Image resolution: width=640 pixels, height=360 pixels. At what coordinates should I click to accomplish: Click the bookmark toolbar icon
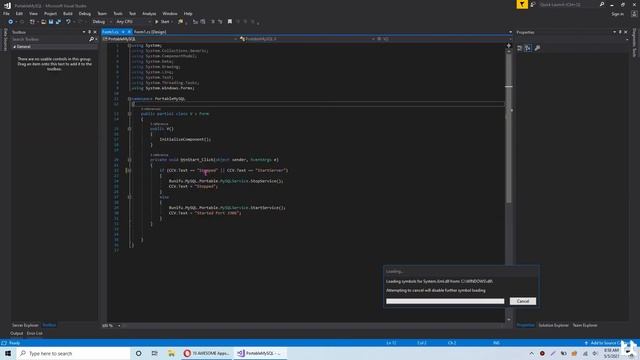230,22
